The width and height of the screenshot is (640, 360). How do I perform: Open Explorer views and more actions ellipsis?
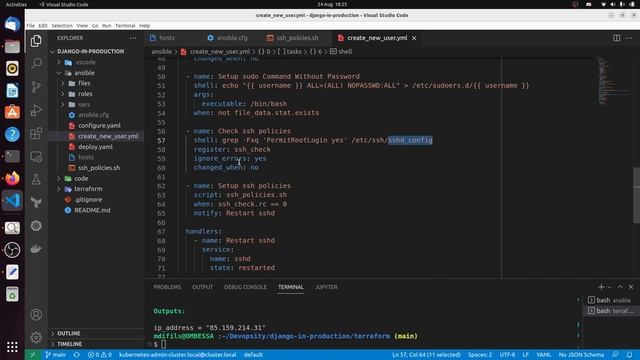pos(133,38)
